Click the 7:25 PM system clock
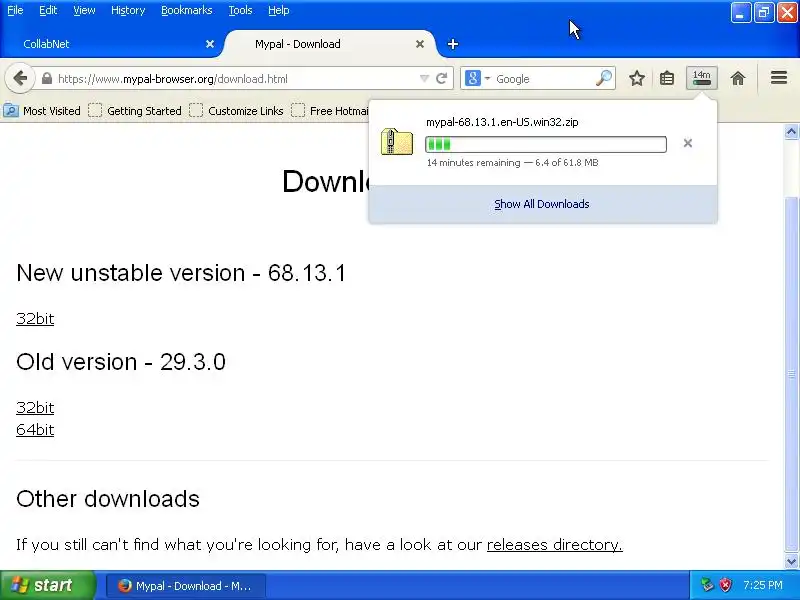The width and height of the screenshot is (800, 600). click(x=763, y=585)
